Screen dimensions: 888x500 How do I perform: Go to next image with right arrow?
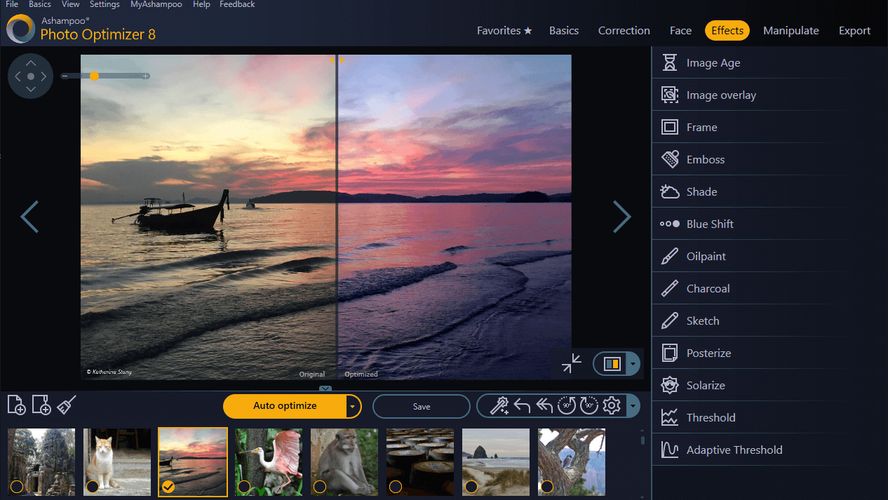tap(621, 216)
